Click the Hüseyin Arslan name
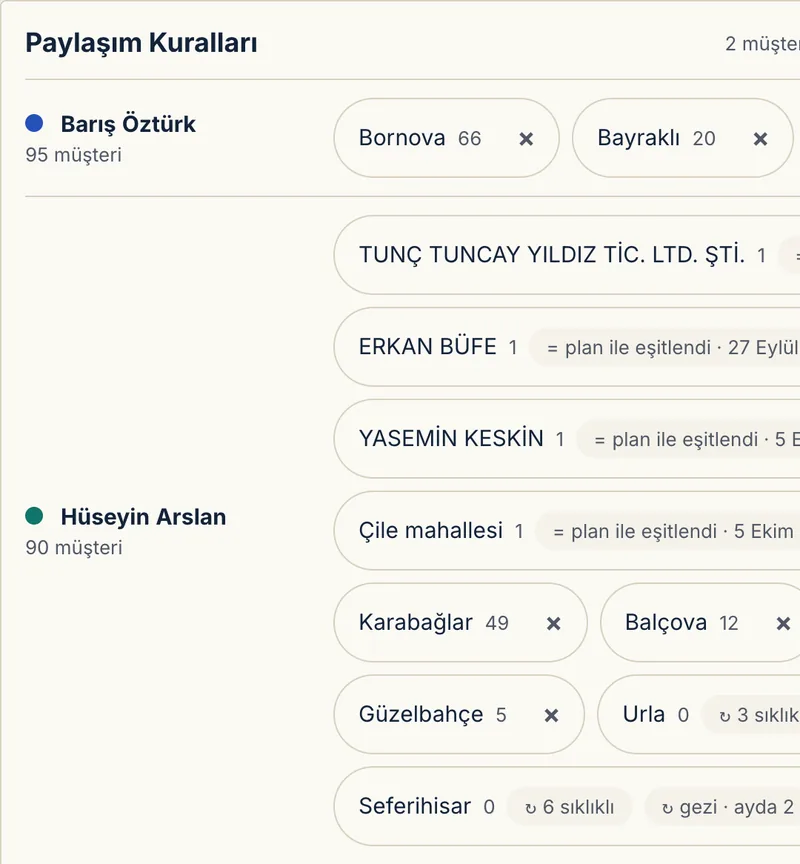Screen dimensions: 800x864 (x=143, y=517)
